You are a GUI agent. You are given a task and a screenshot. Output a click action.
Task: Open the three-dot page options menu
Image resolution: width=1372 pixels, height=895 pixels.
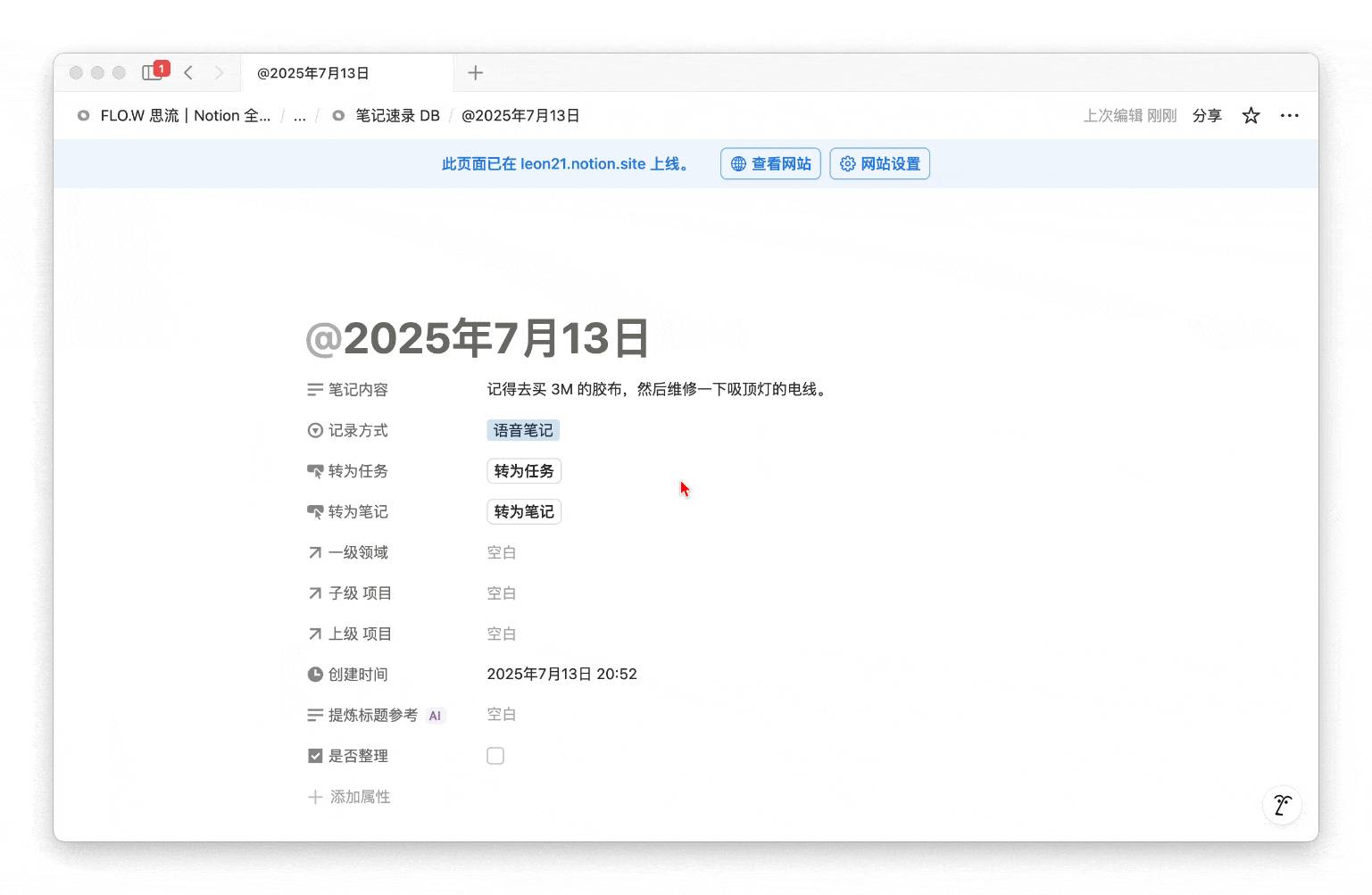(x=1289, y=115)
